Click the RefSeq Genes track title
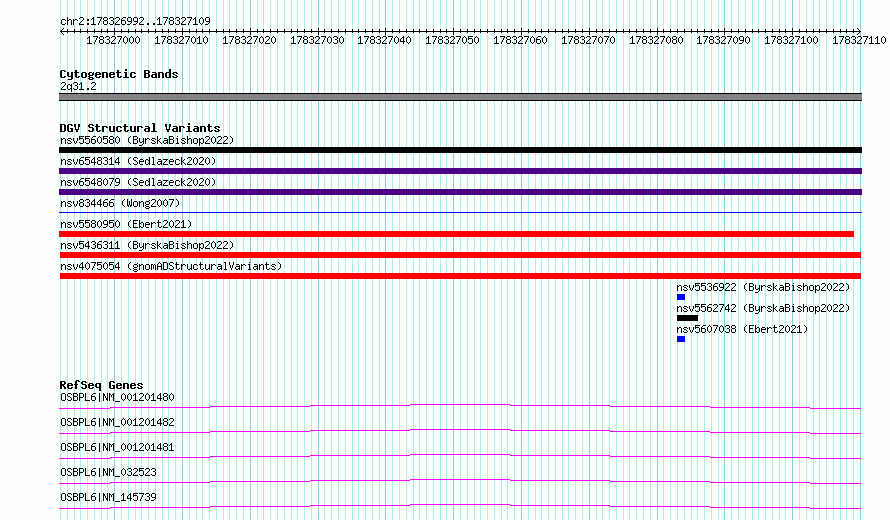890x520 pixels. pos(101,385)
